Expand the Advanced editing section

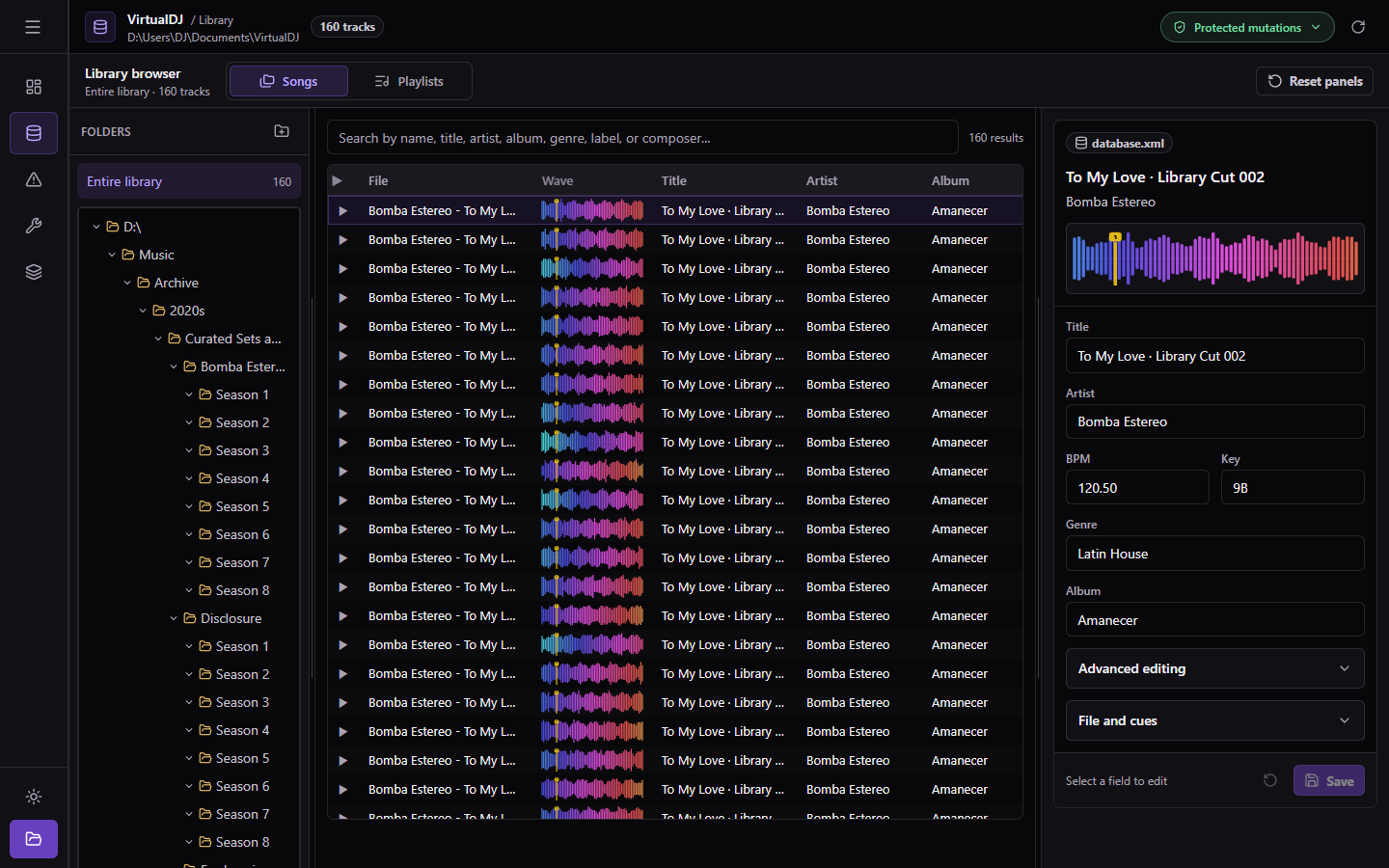pos(1214,668)
